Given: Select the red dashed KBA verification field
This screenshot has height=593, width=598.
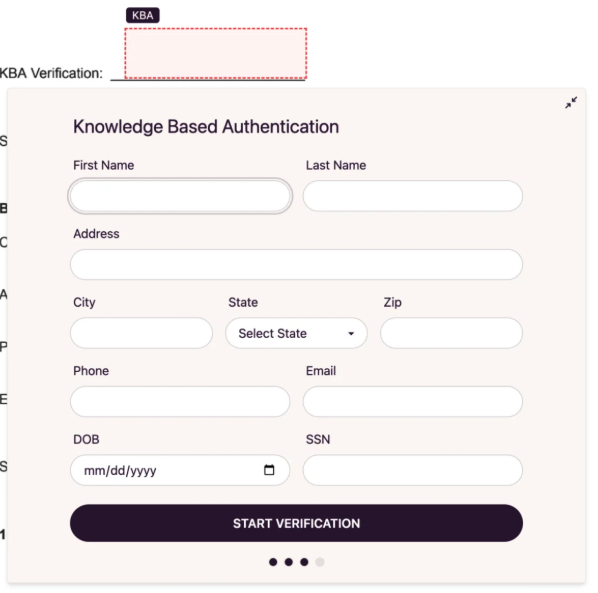Looking at the screenshot, I should click(x=216, y=53).
